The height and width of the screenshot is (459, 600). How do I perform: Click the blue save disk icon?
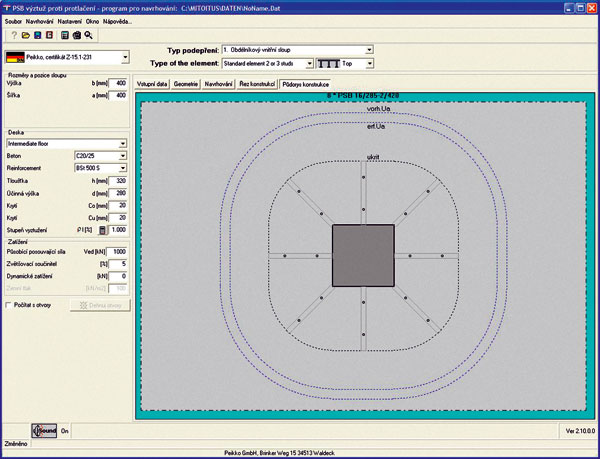pyautogui.click(x=36, y=34)
